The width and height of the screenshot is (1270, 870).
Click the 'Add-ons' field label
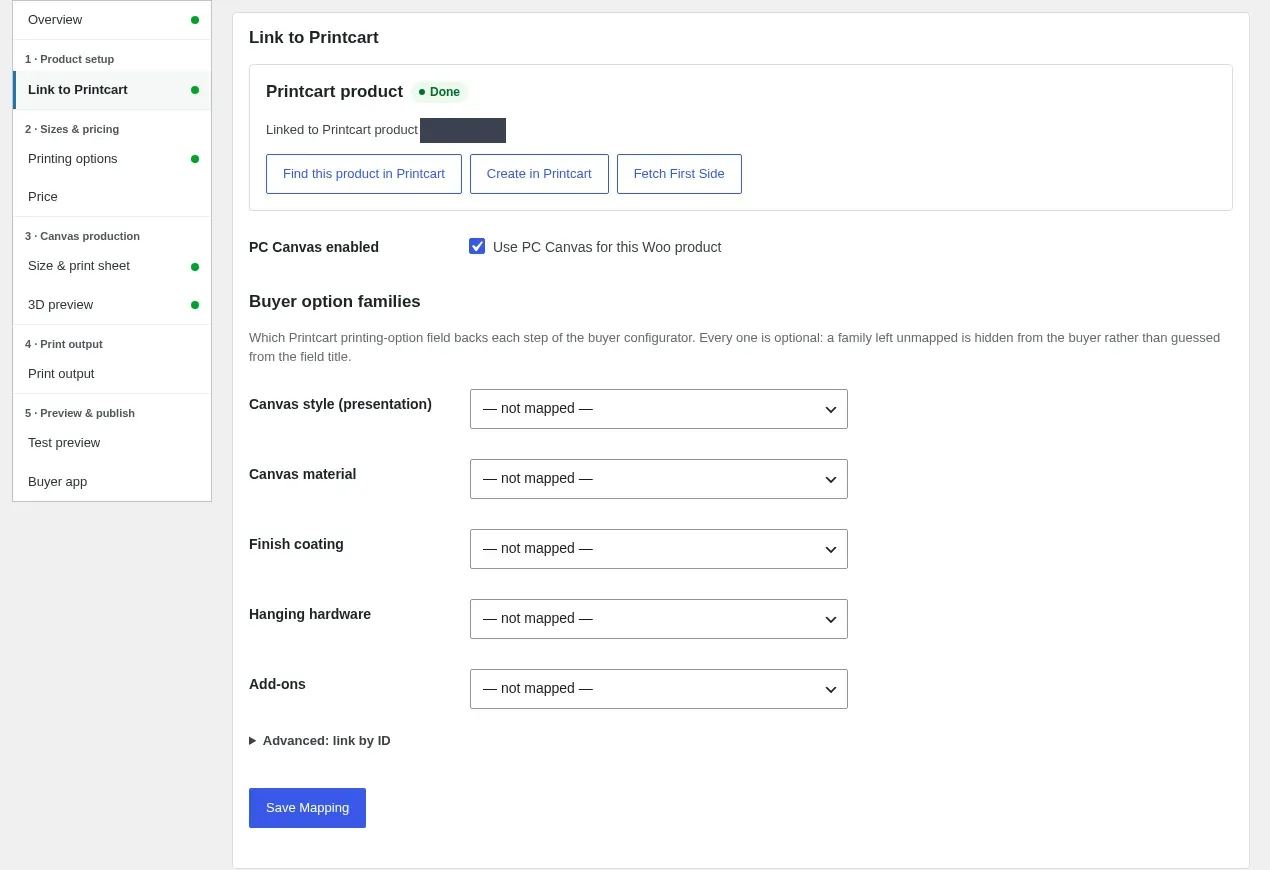pos(277,684)
